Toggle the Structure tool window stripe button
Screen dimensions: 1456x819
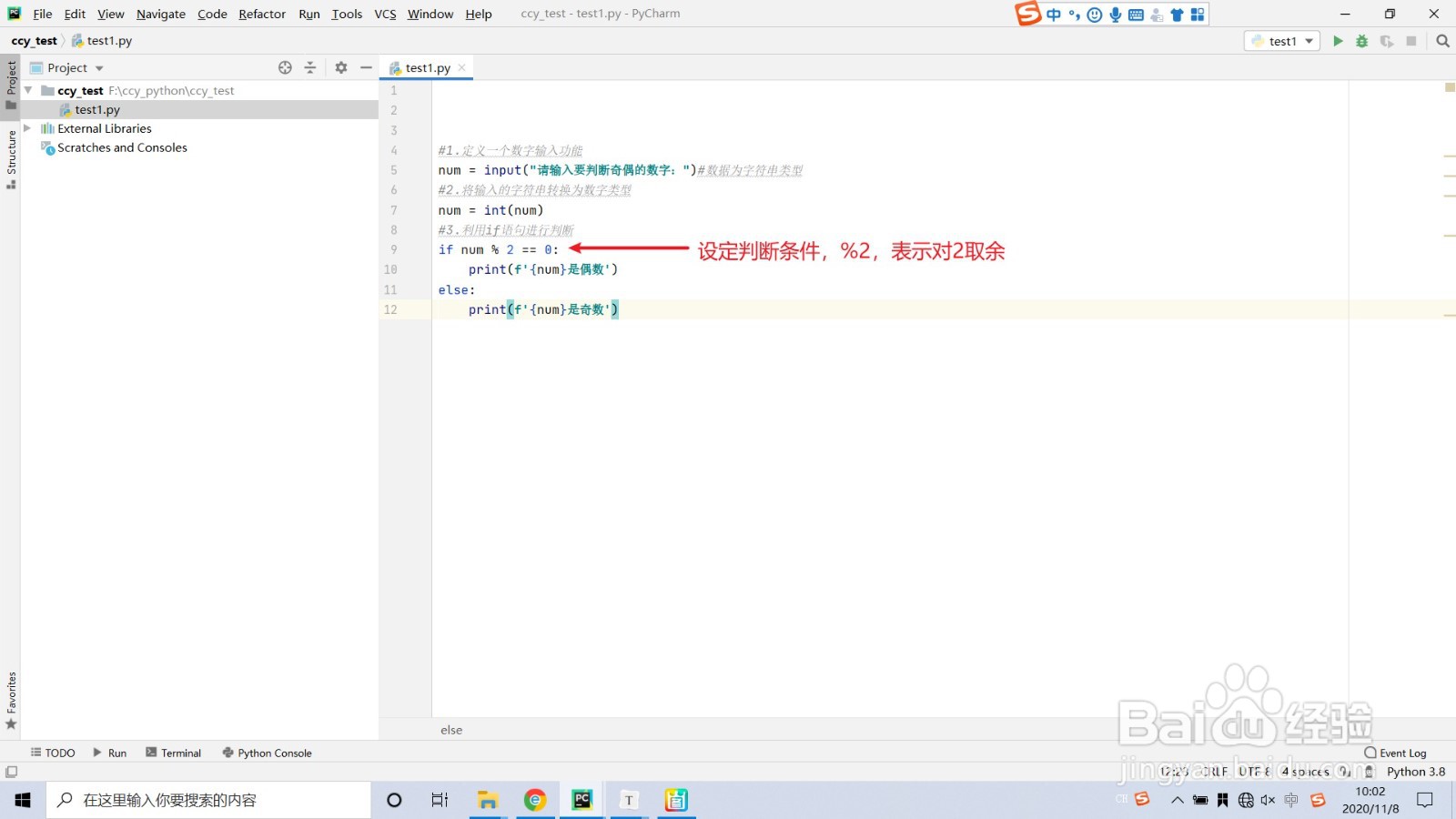click(x=11, y=159)
